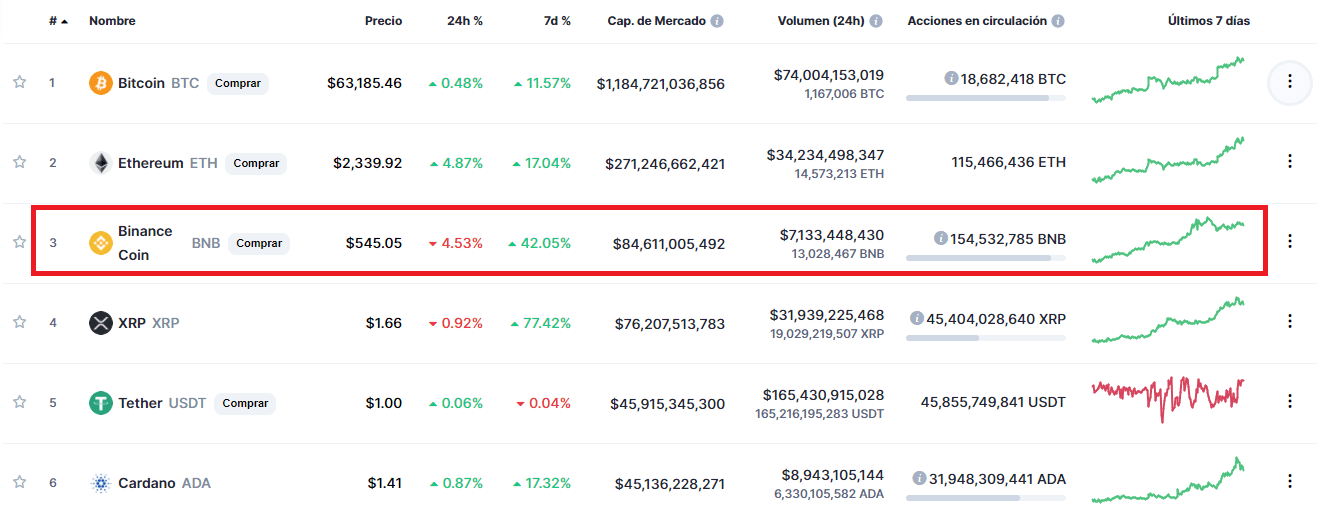Click info icon beside ADA circulating supply
The image size is (1317, 521).
919,478
